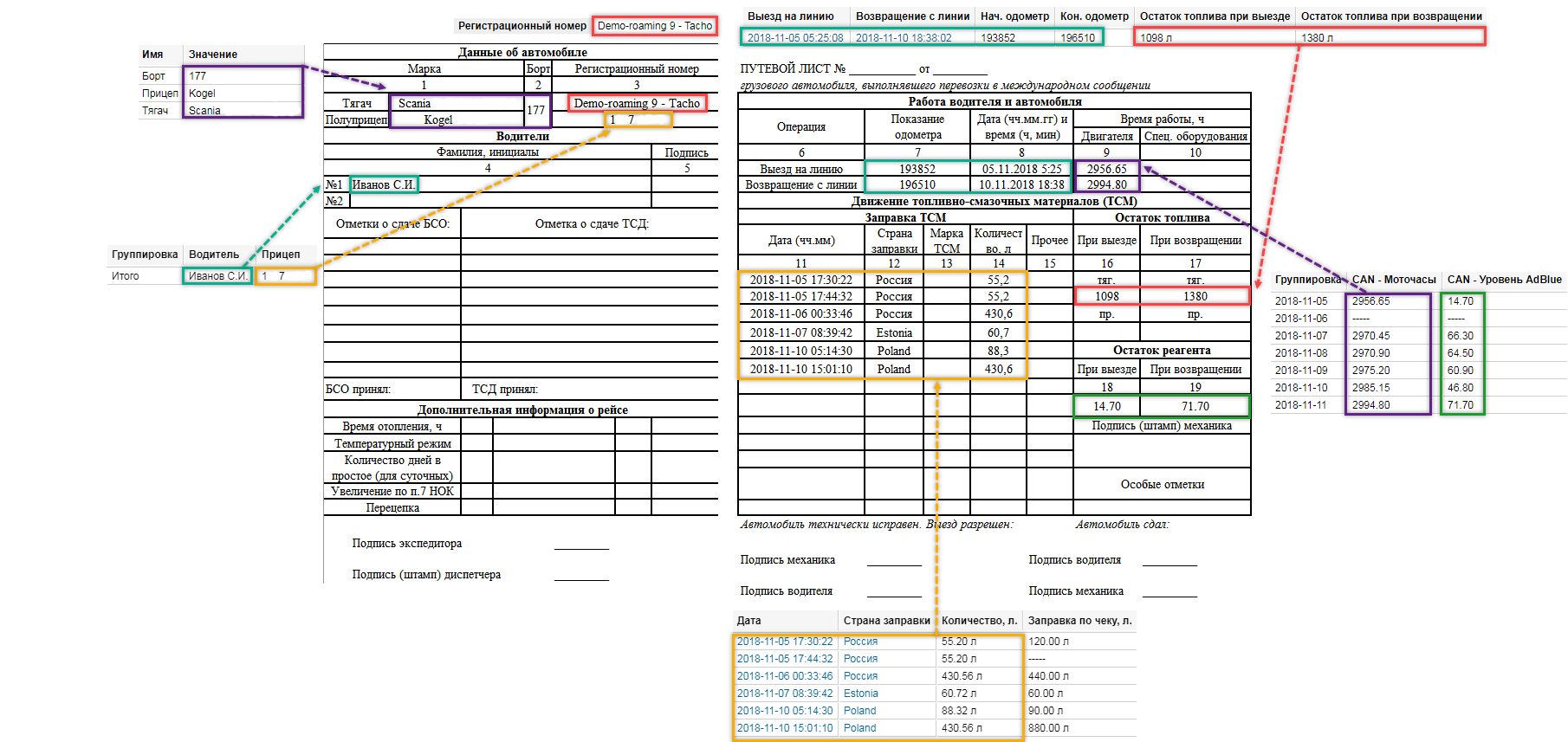Click the 'ПУТЕВОЙ ЛИСТ №' title

coord(793,68)
